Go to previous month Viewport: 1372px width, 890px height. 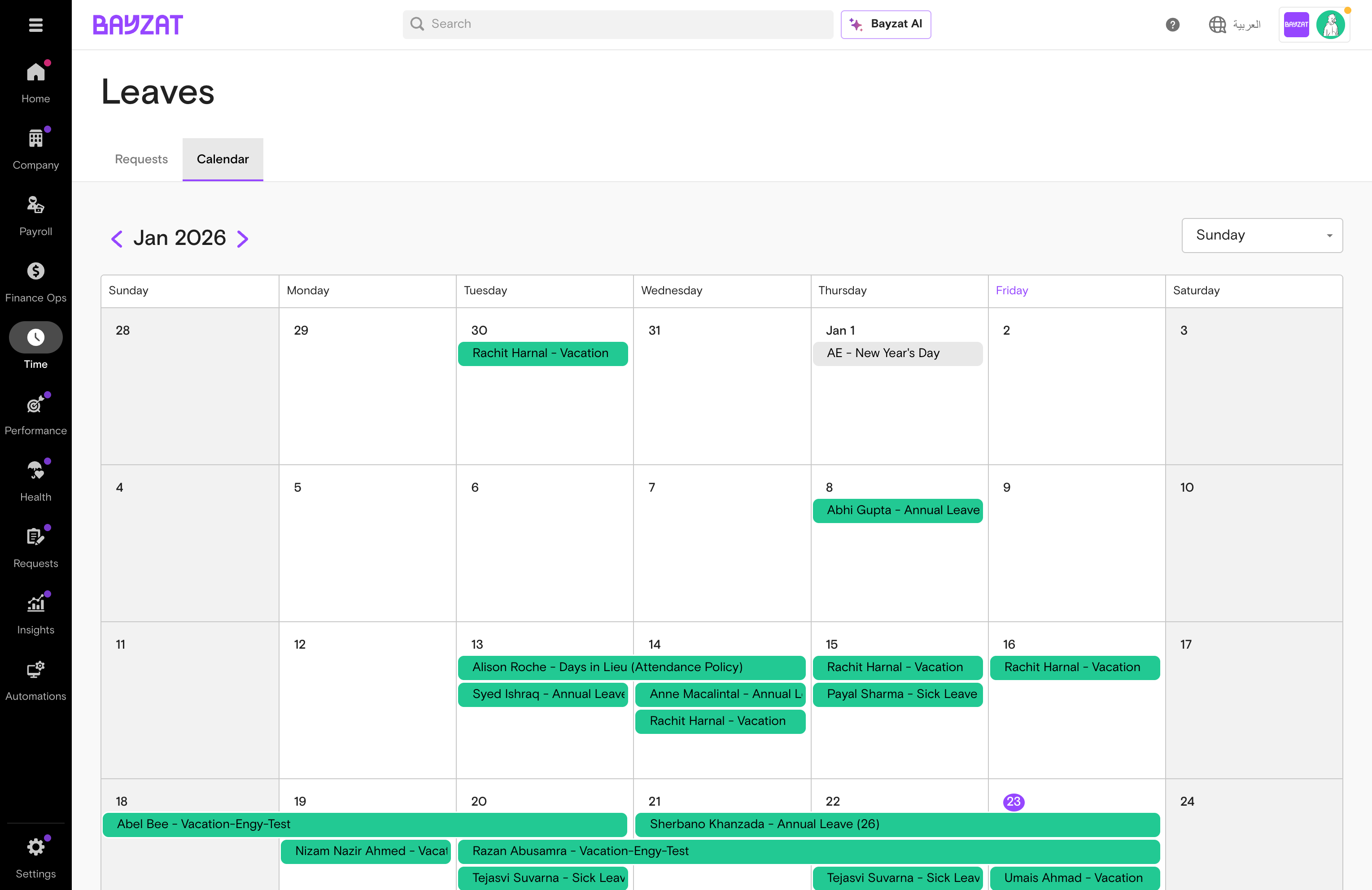[x=117, y=238]
